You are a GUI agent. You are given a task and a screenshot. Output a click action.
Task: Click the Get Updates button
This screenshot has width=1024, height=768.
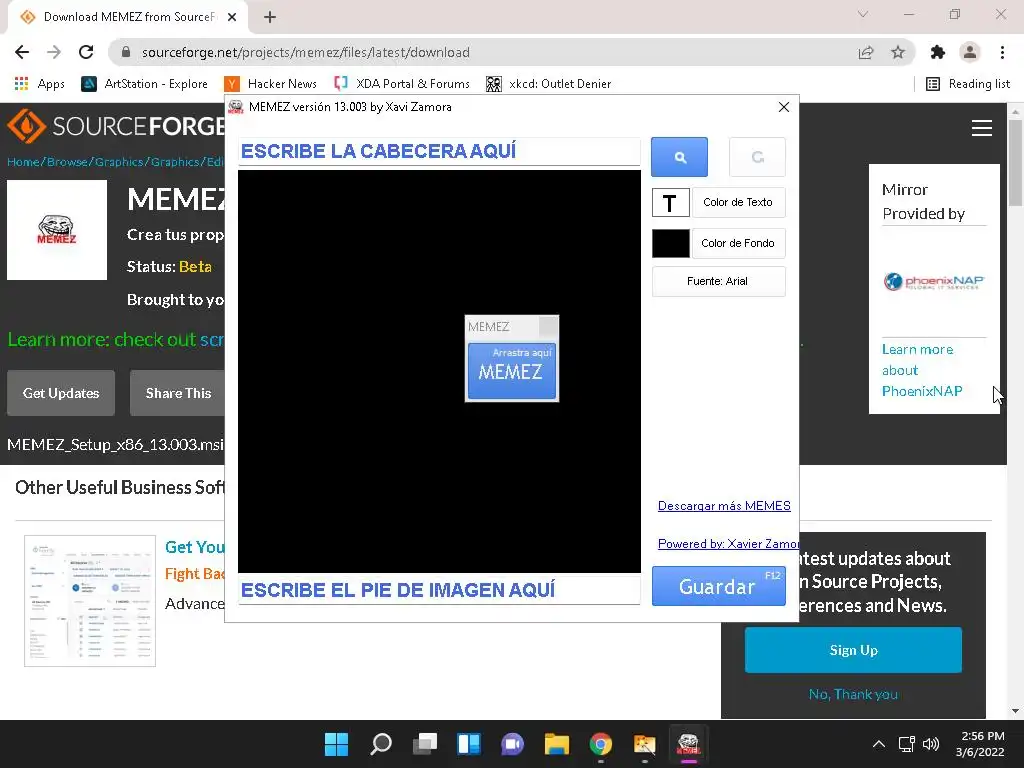(61, 393)
